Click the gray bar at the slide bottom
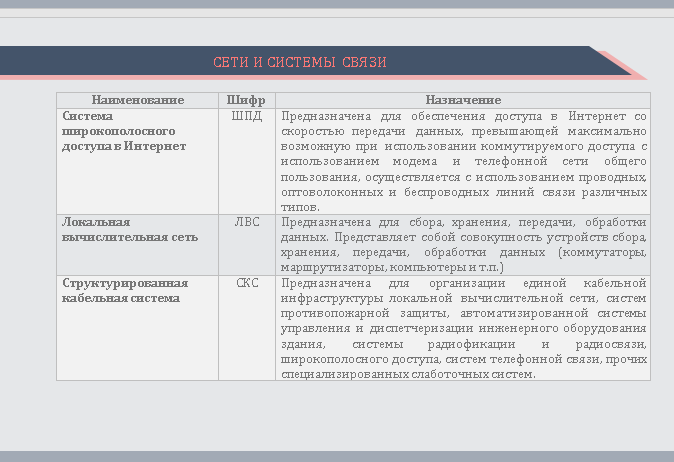Screen dimensions: 674x462 click(336, 456)
